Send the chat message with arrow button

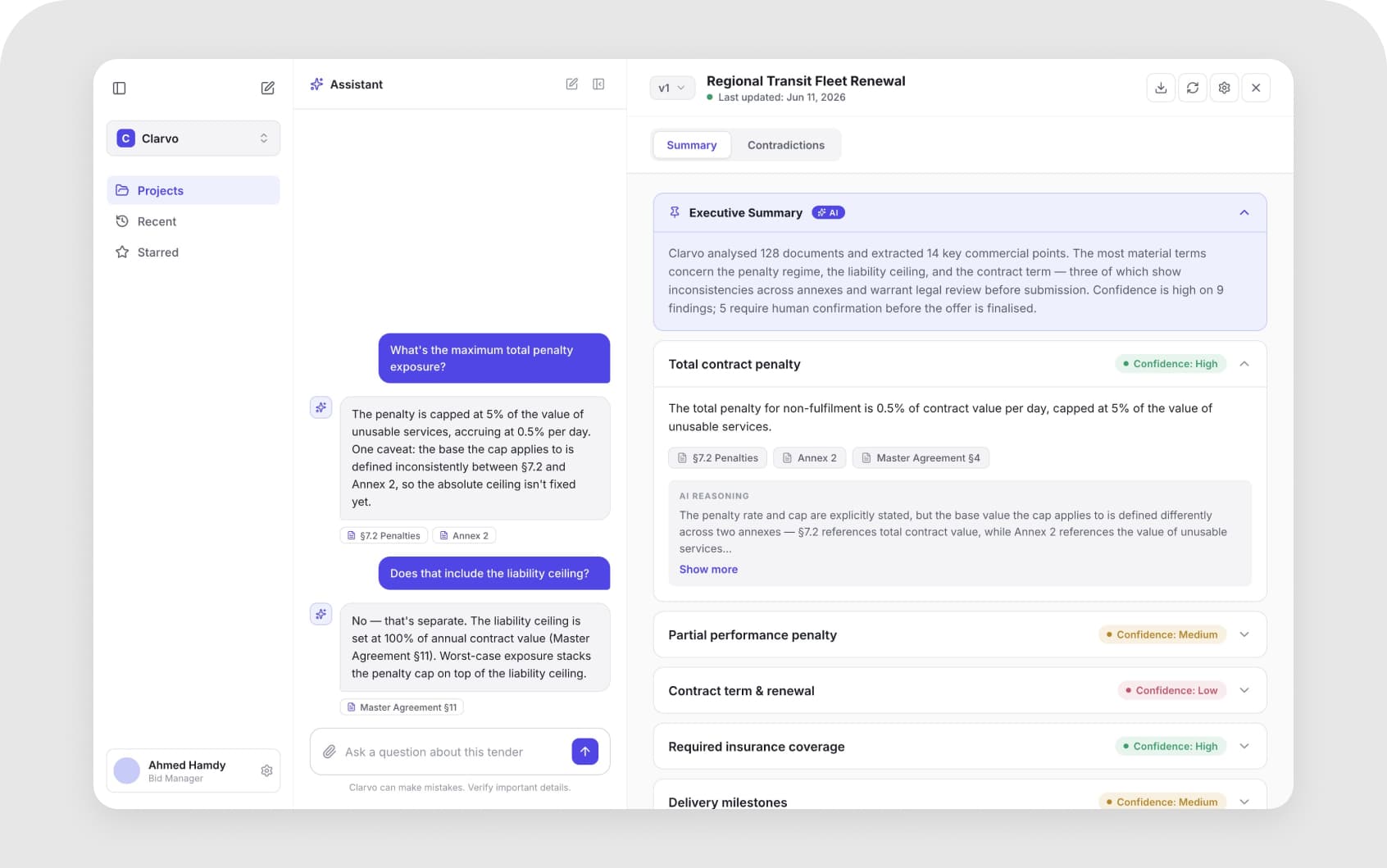585,752
